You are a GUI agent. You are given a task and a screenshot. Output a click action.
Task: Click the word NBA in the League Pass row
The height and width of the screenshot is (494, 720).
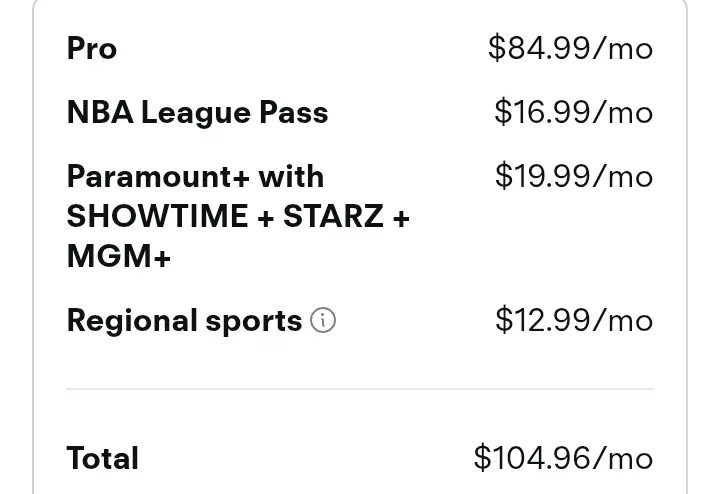pos(100,112)
